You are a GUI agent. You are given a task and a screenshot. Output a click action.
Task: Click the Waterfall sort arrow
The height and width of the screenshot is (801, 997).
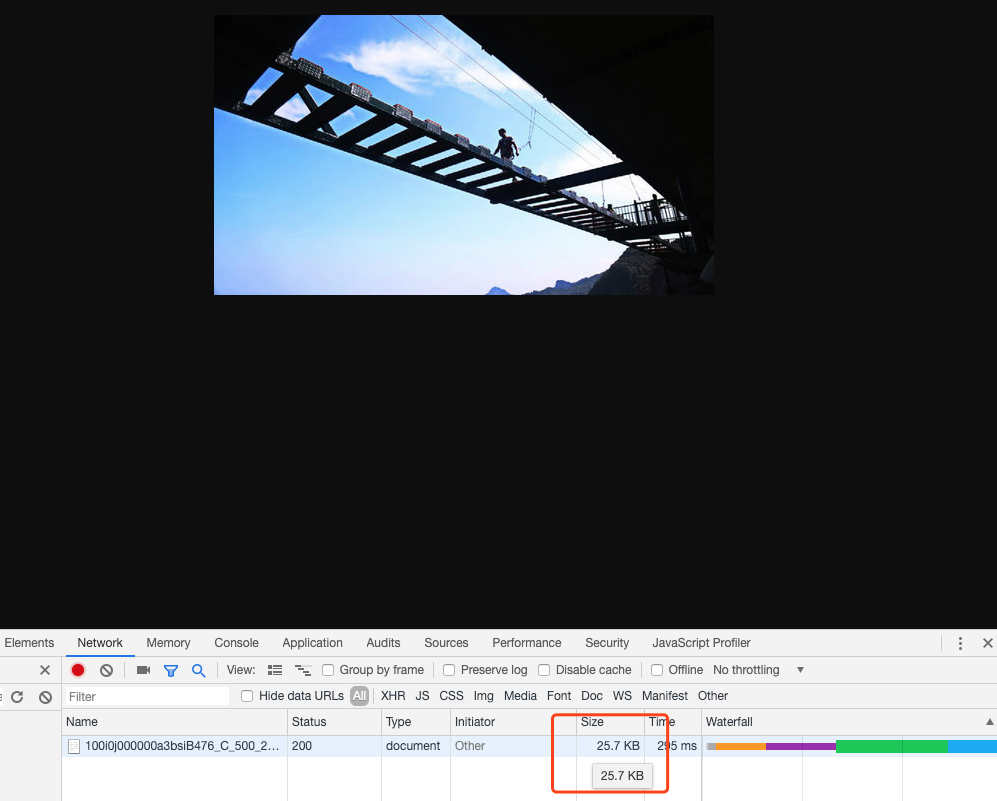pos(989,722)
